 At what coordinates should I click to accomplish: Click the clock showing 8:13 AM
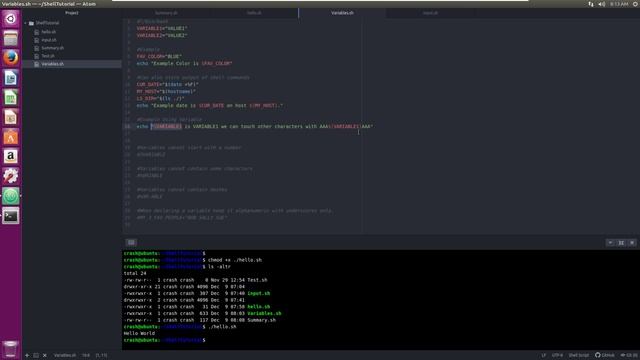click(619, 4)
